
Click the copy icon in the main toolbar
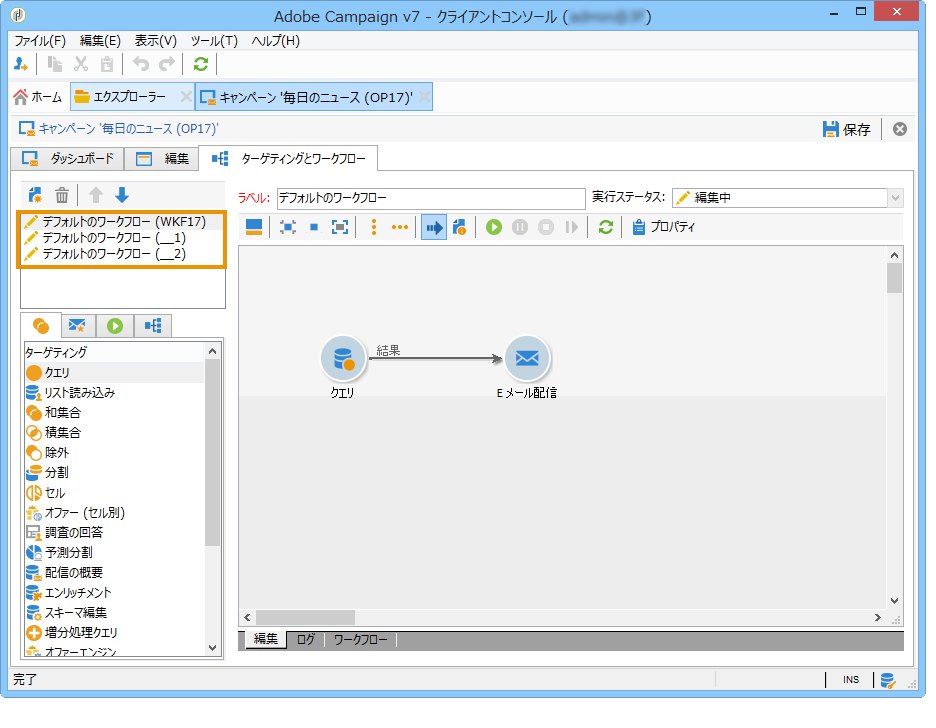click(55, 64)
